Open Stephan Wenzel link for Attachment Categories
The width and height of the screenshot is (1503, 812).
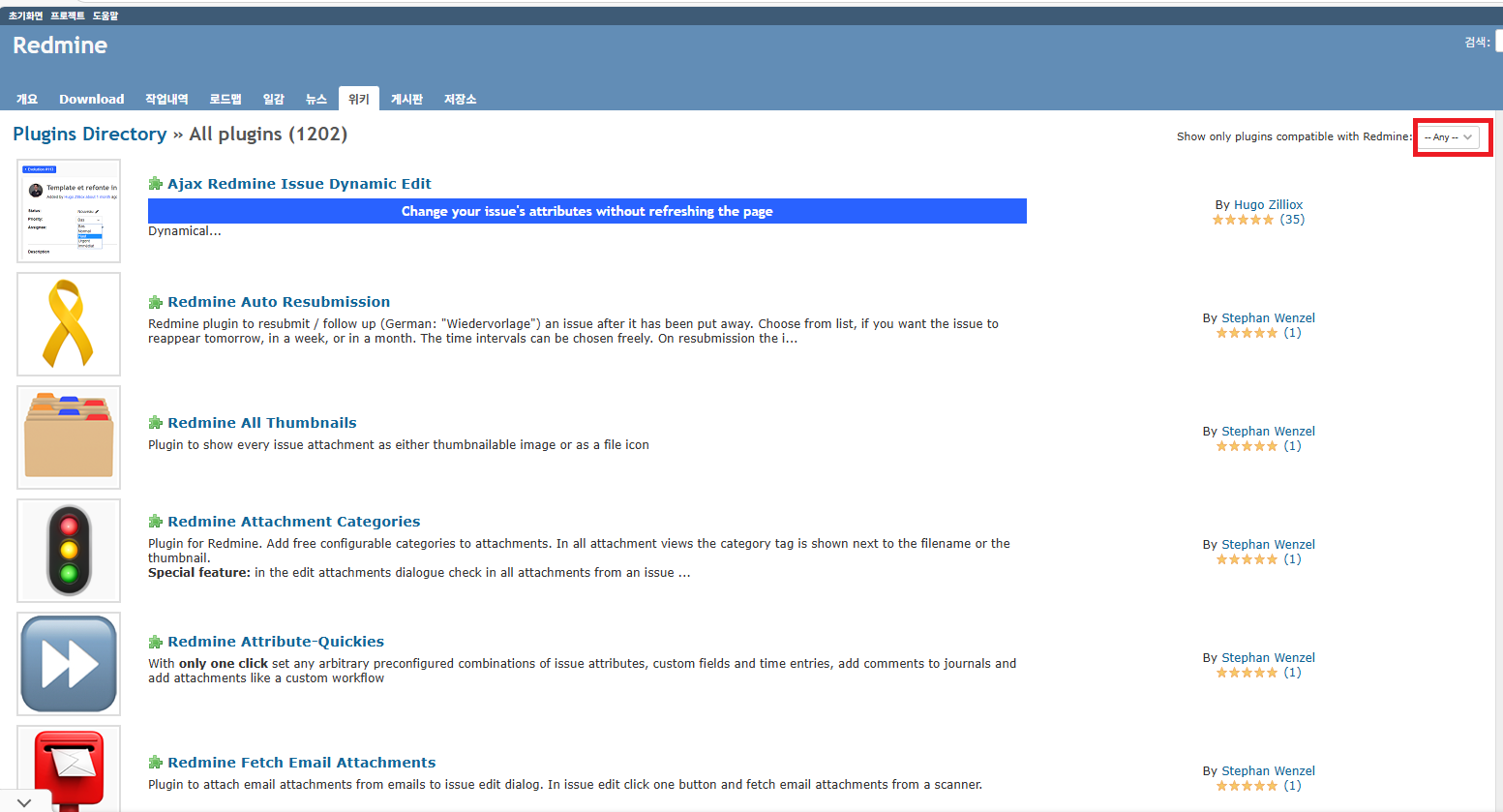[x=1268, y=545]
